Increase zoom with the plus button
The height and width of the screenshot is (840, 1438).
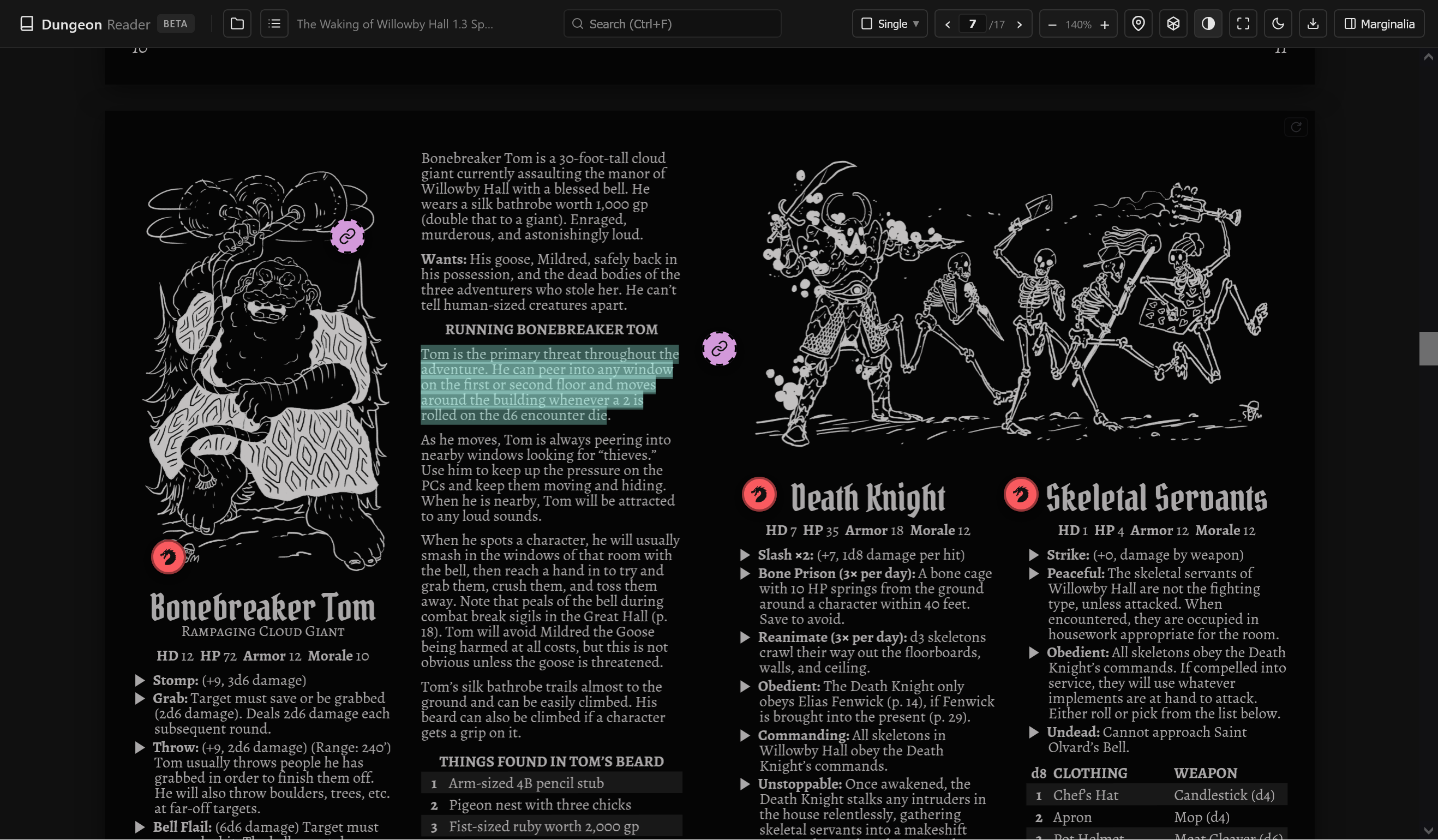coord(1105,25)
